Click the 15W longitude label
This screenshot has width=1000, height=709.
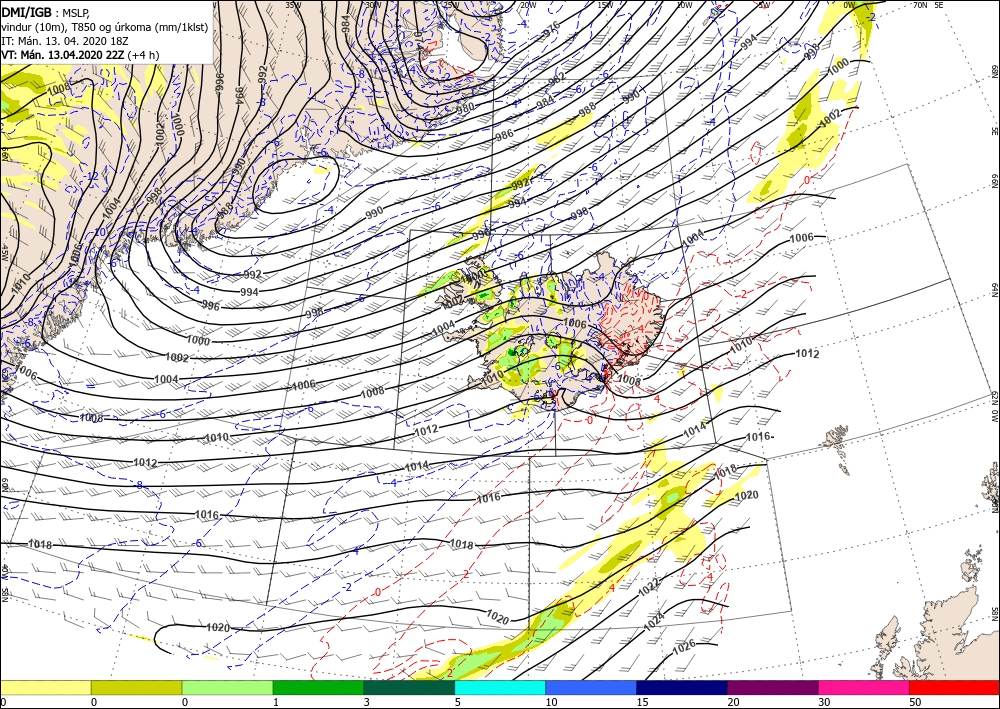(x=605, y=5)
